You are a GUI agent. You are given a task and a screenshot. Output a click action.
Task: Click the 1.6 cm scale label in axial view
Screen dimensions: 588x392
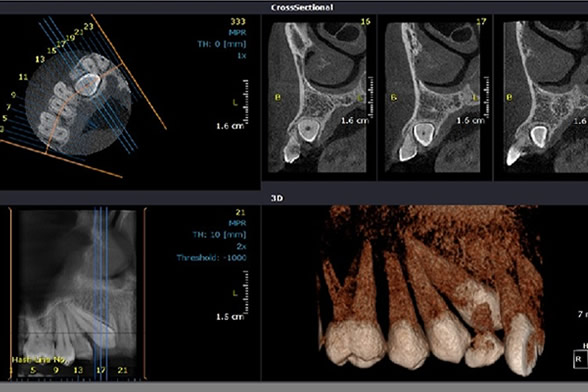pos(230,126)
